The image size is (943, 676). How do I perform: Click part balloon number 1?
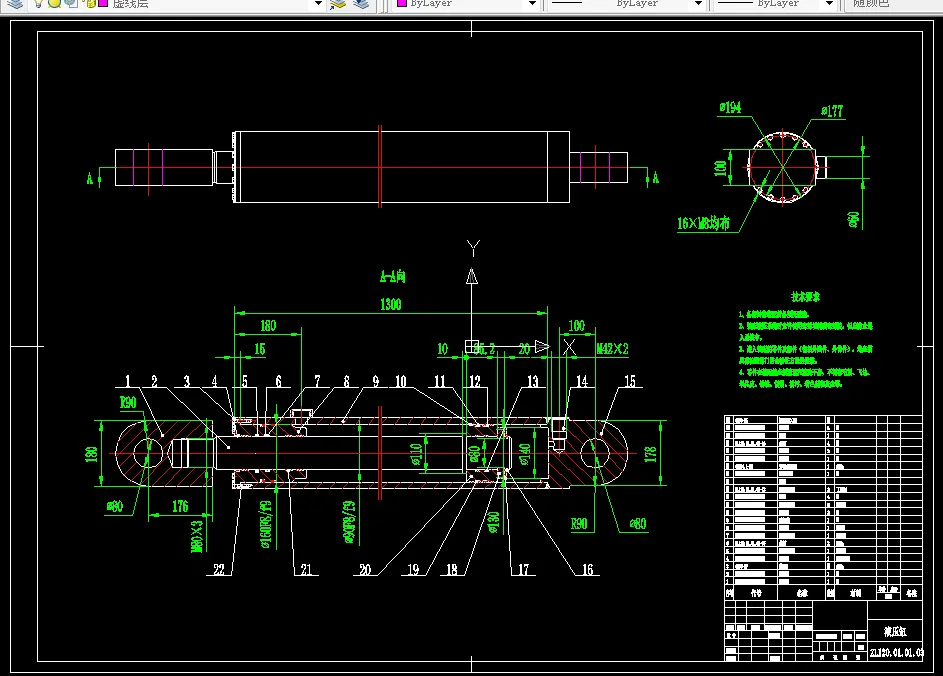coord(127,381)
